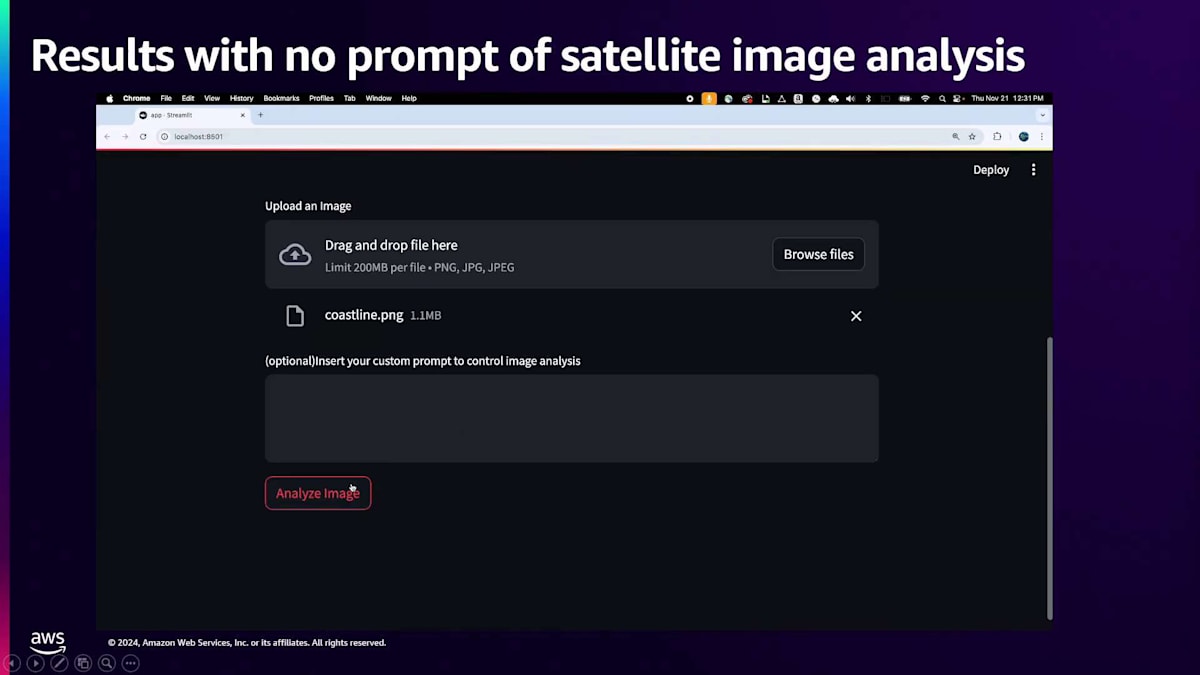Click the Drag and drop file here text

[391, 245]
